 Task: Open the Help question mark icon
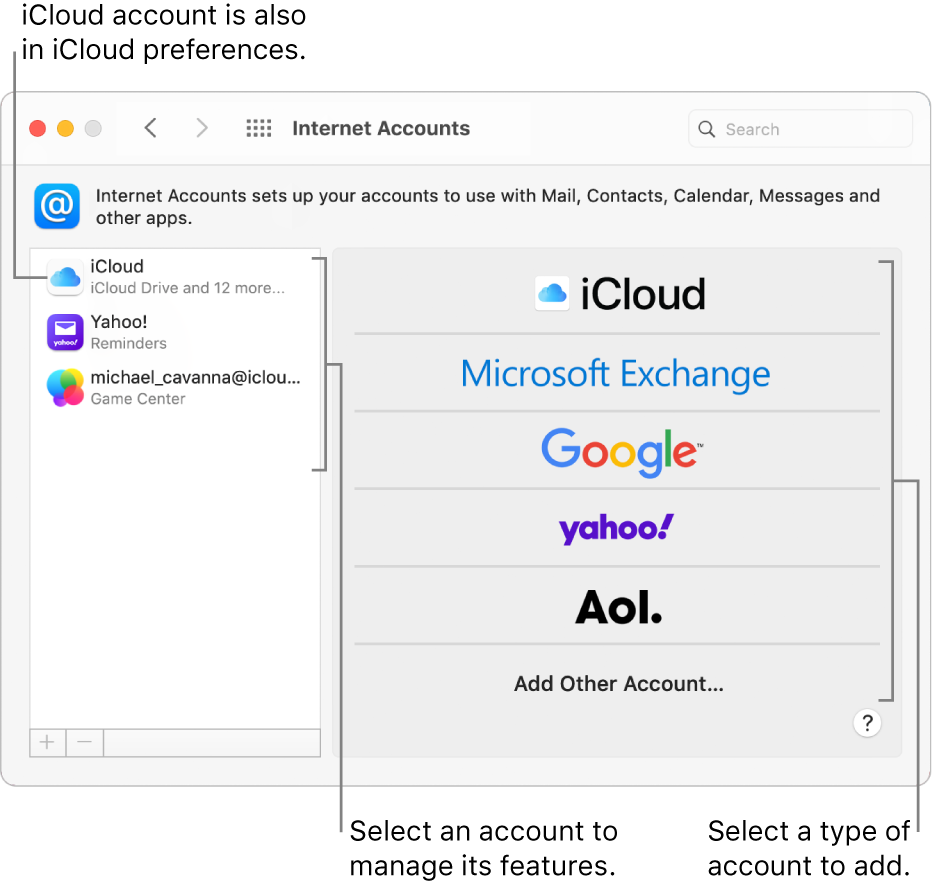[866, 722]
